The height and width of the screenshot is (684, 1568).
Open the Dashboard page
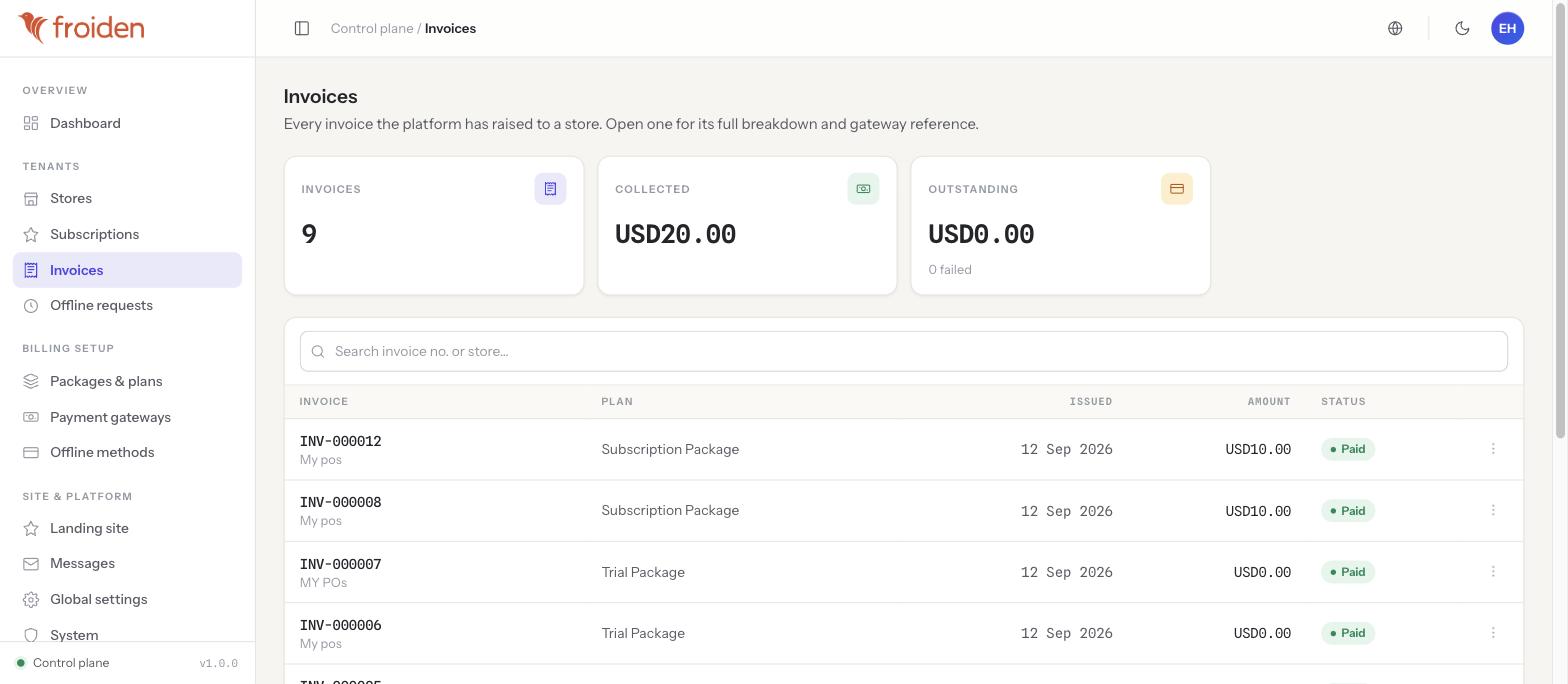tap(127, 123)
